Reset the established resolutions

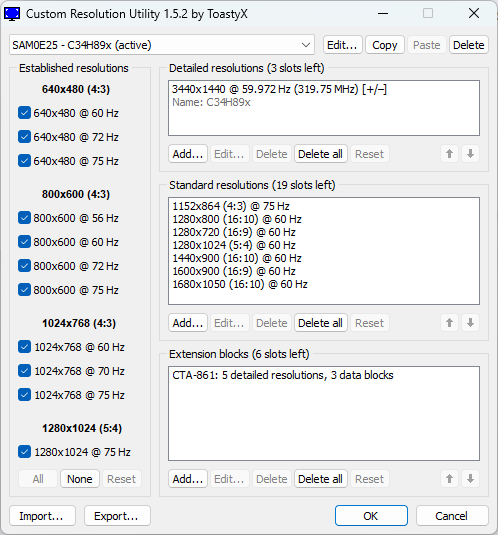(121, 479)
